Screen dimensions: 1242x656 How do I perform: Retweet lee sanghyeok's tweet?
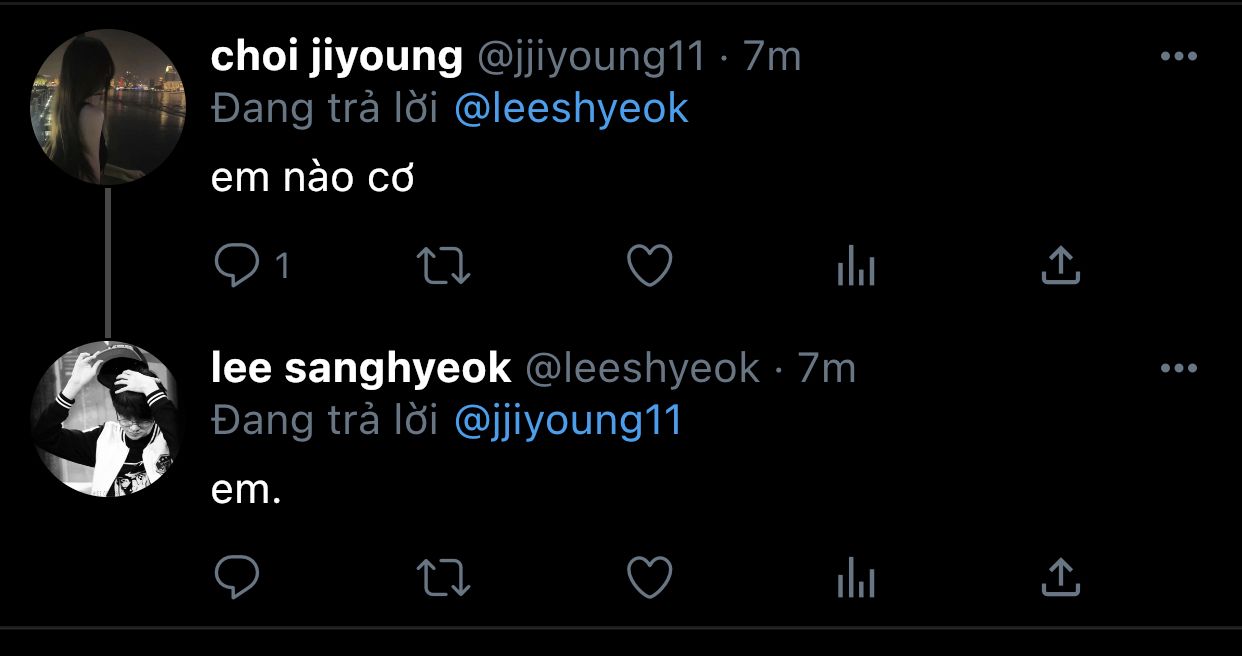444,577
